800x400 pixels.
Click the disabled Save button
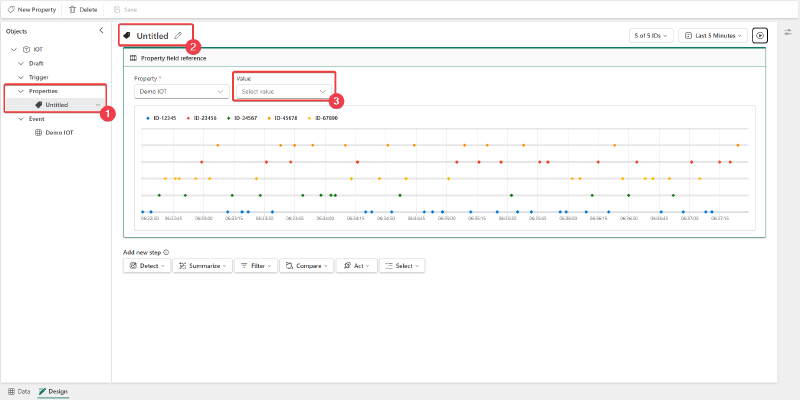126,10
